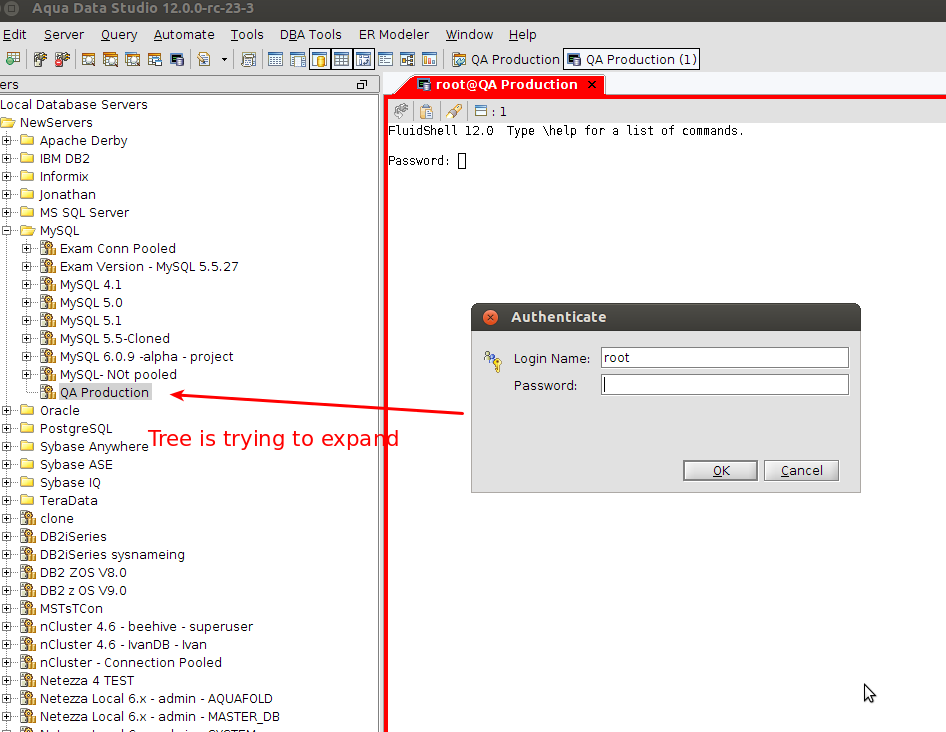Viewport: 946px width, 732px height.
Task: Select Netezza 4 TEST server
Action: [x=87, y=681]
